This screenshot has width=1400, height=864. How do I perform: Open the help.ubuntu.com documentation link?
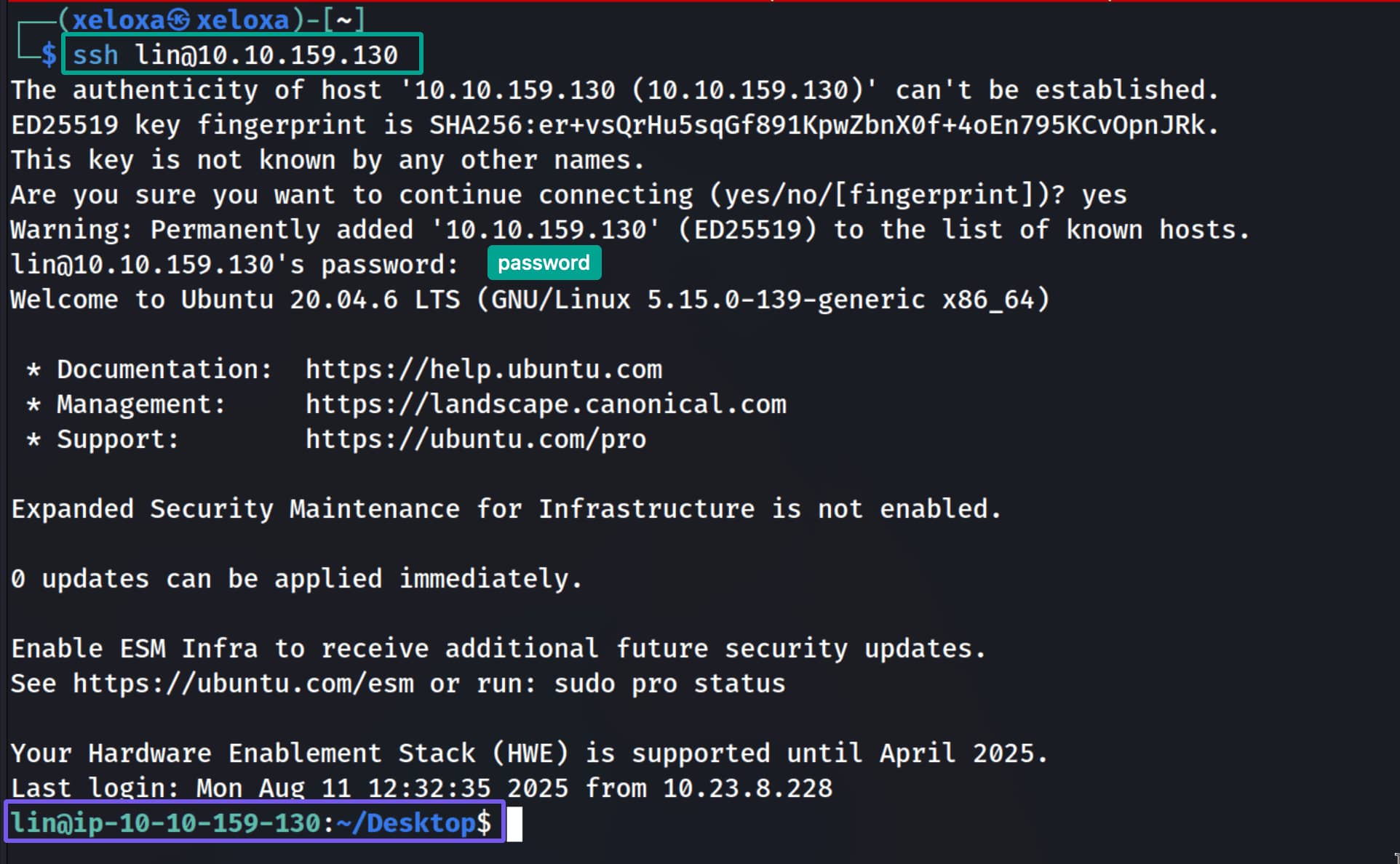point(483,369)
